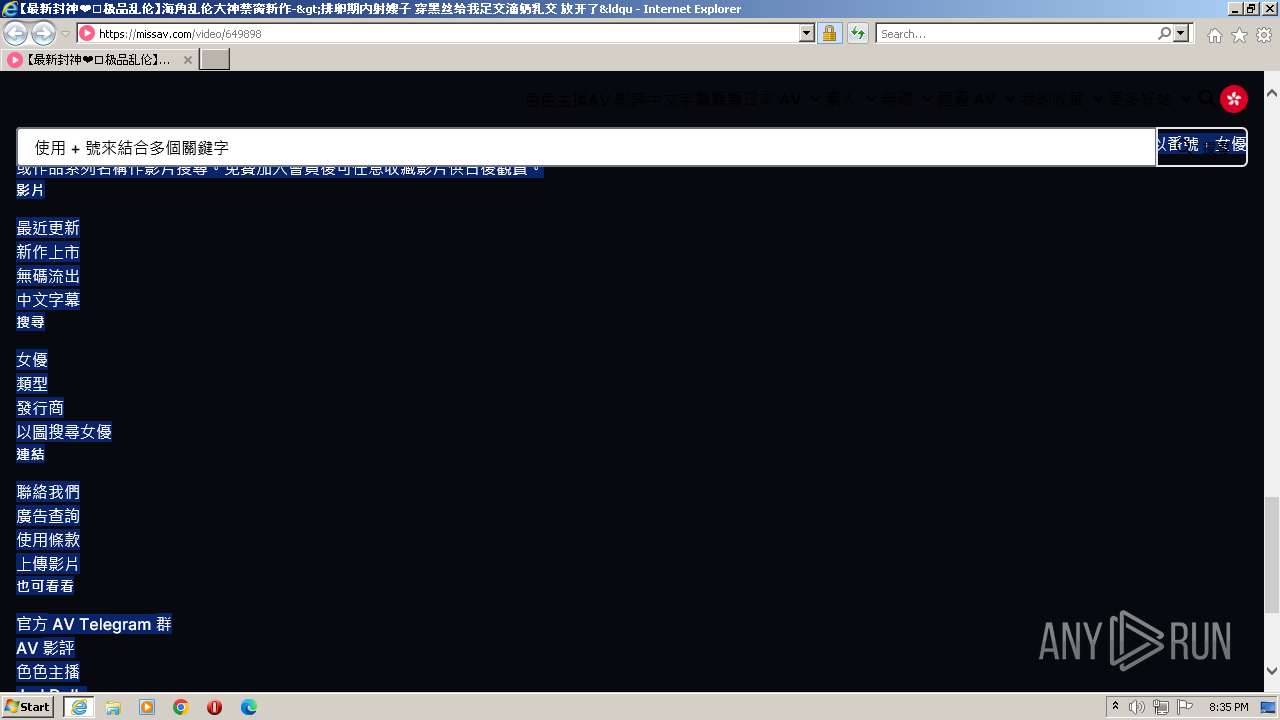Click the search magnifier in IE search box
Screen dimensions: 1280x720
tap(1164, 33)
